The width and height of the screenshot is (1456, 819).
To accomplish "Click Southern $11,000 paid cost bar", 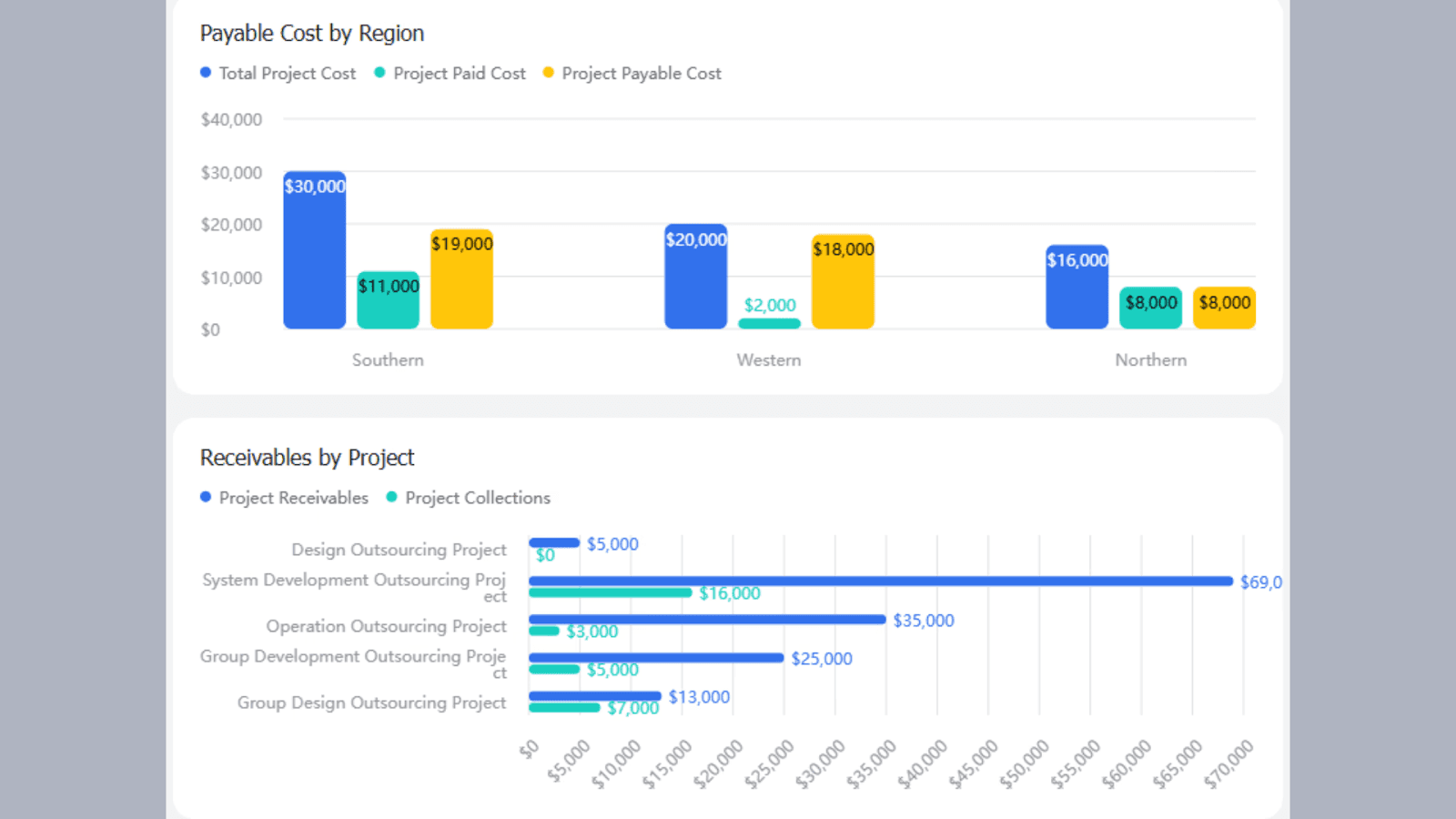I will click(x=389, y=300).
